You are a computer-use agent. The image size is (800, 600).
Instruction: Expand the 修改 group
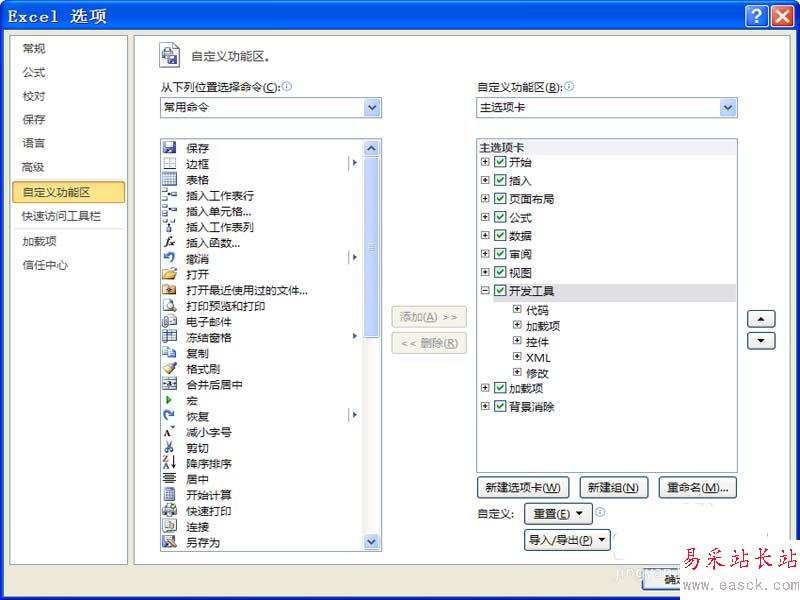click(x=517, y=372)
